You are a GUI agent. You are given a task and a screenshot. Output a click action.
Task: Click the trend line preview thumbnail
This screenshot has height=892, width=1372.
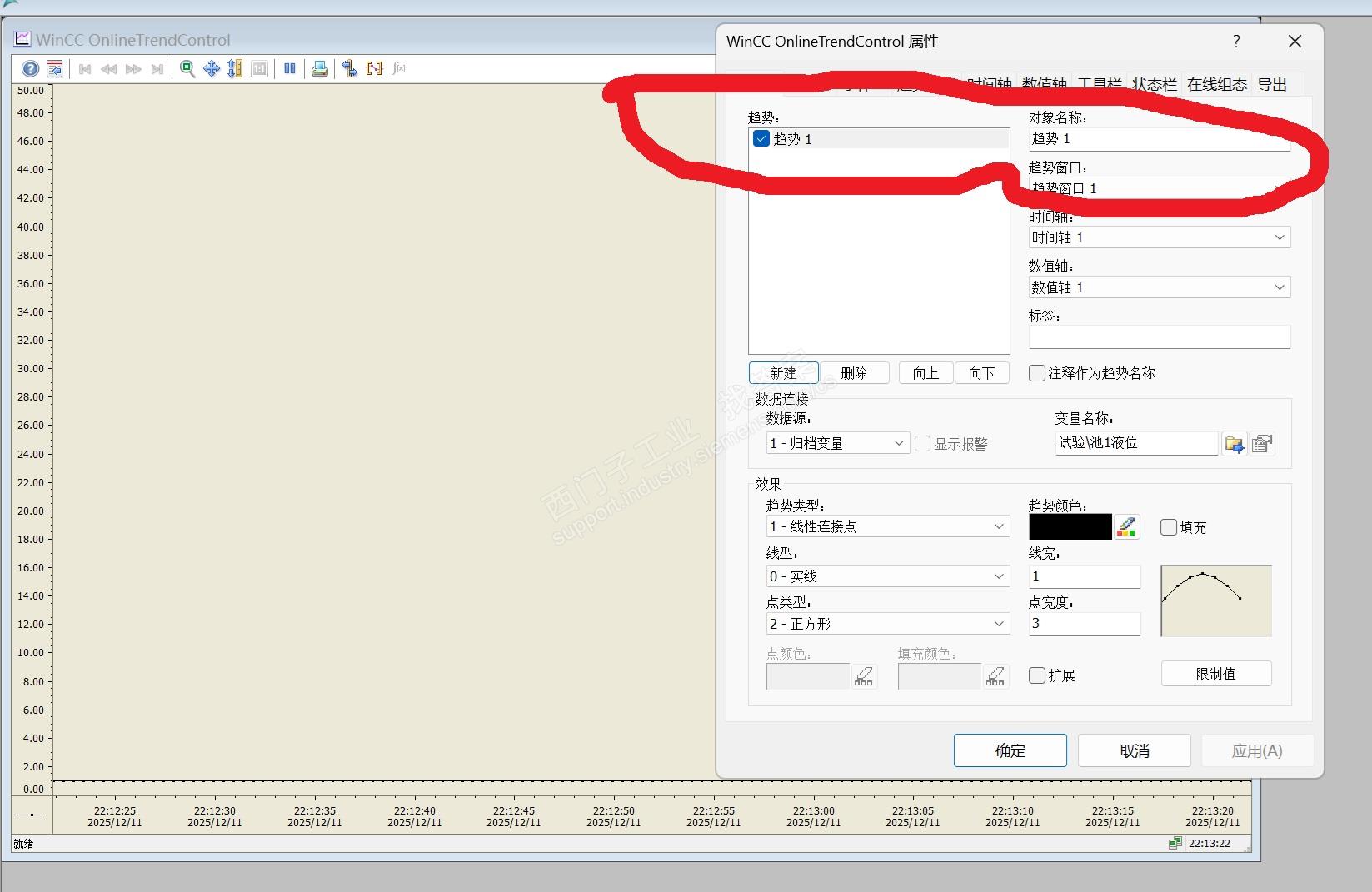tap(1216, 600)
